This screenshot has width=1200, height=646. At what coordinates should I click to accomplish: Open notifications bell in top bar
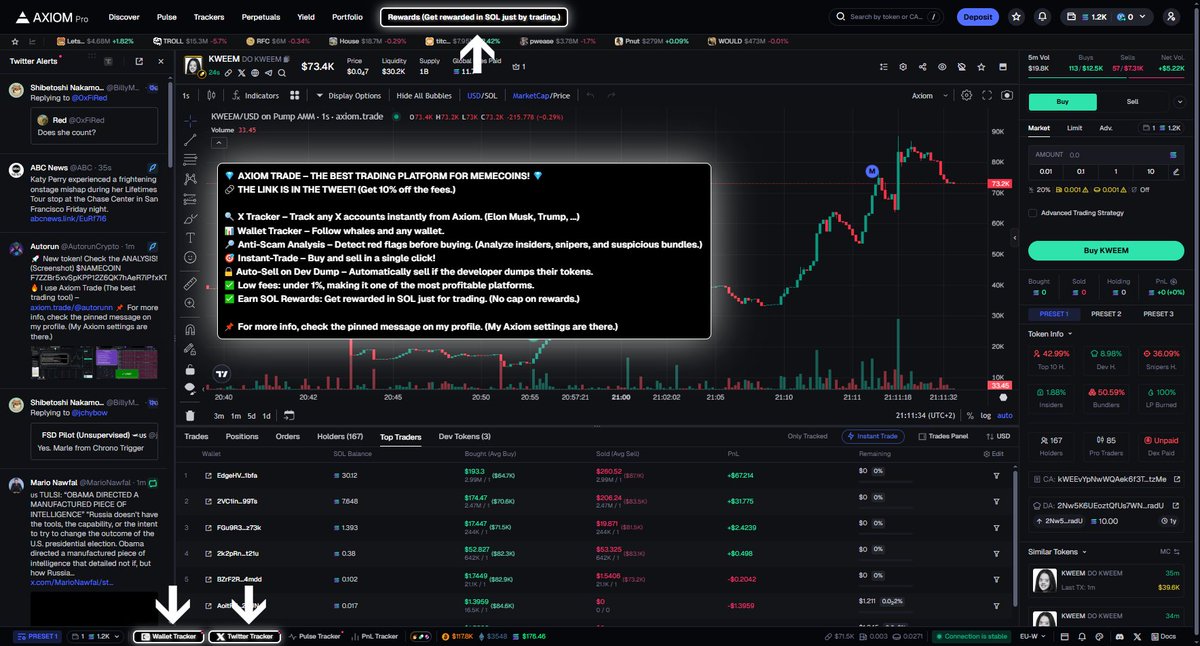[x=1042, y=16]
